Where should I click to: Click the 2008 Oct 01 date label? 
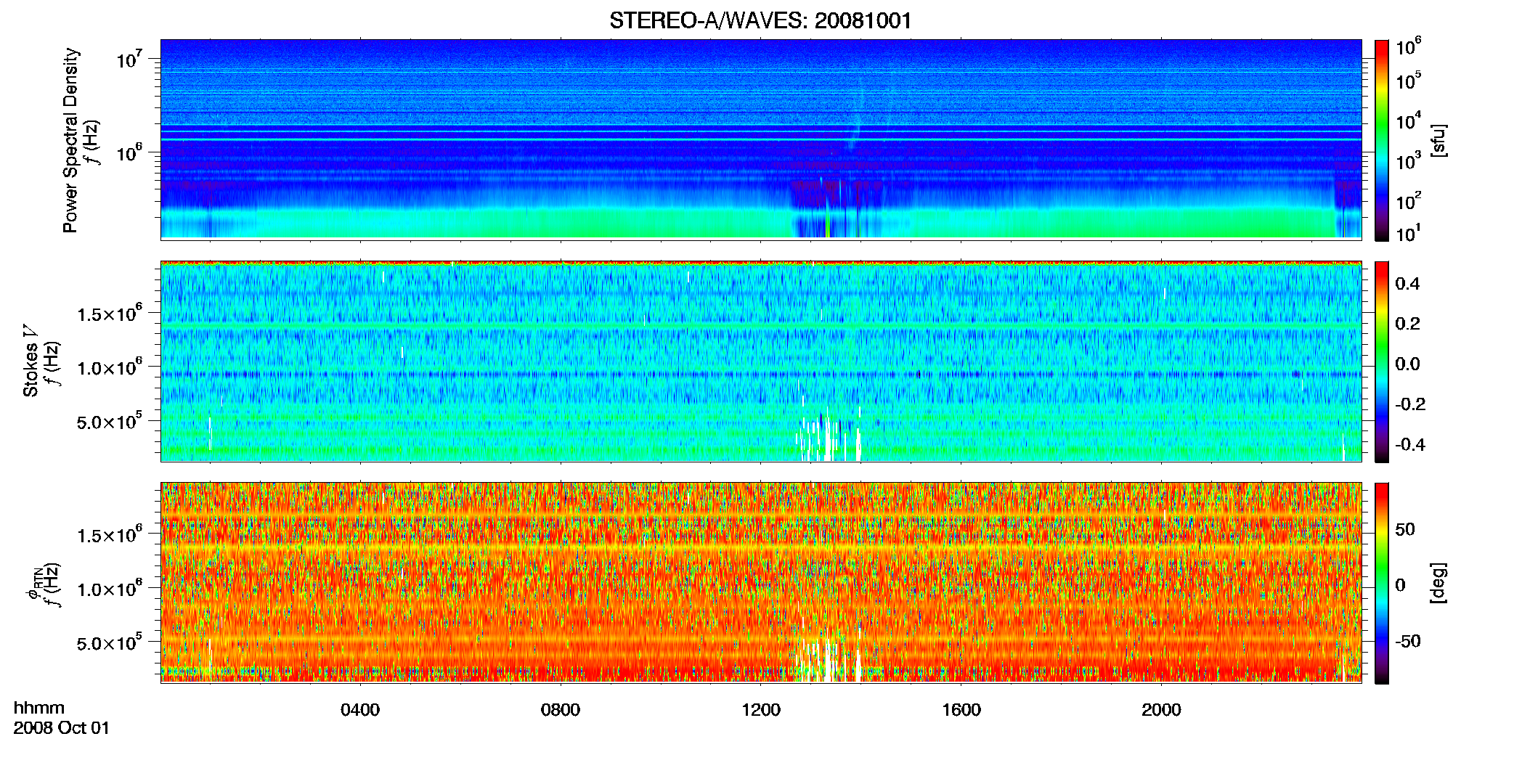point(62,727)
